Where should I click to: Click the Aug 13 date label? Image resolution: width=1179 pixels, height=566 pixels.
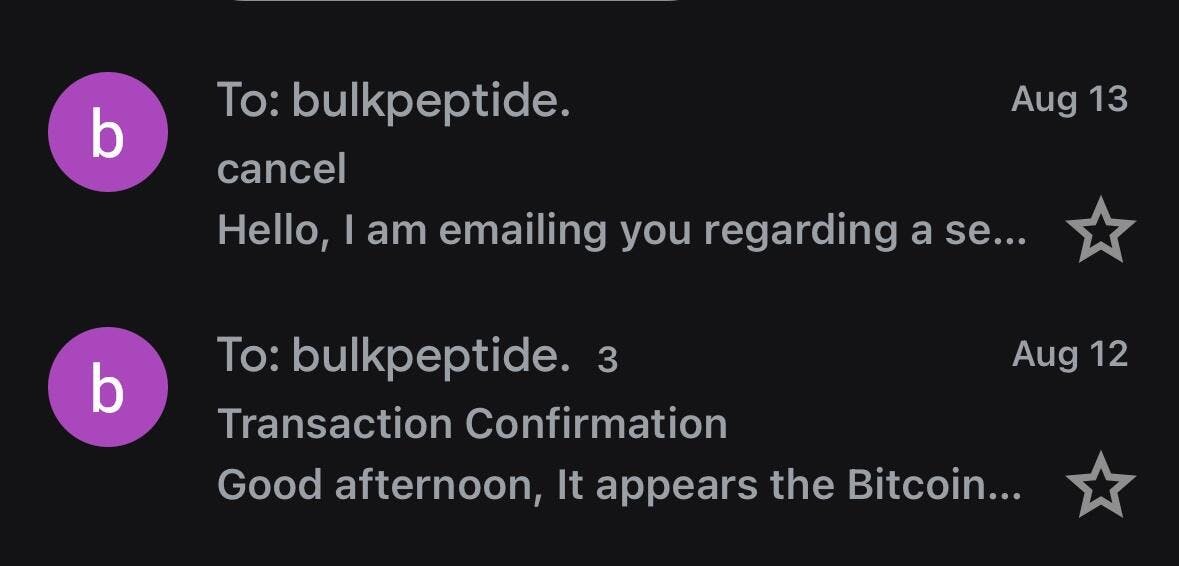(1069, 99)
